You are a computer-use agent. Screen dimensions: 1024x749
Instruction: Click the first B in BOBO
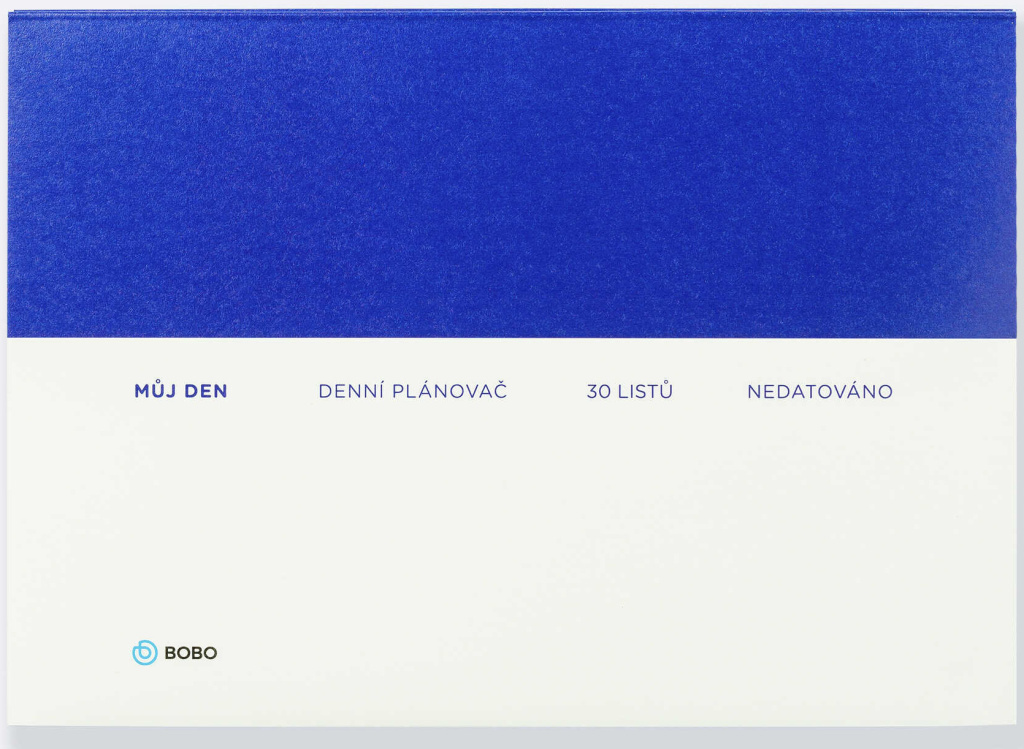tap(169, 653)
